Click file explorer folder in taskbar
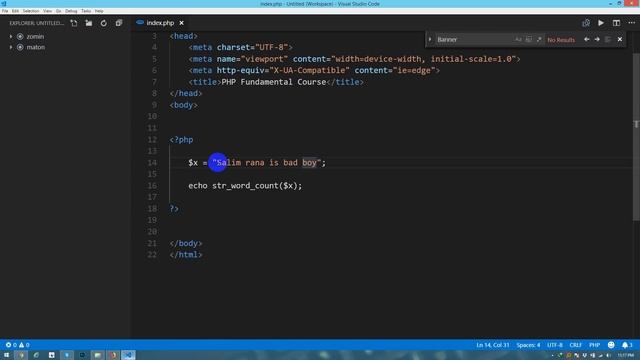Image resolution: width=640 pixels, height=360 pixels. (x=98, y=355)
